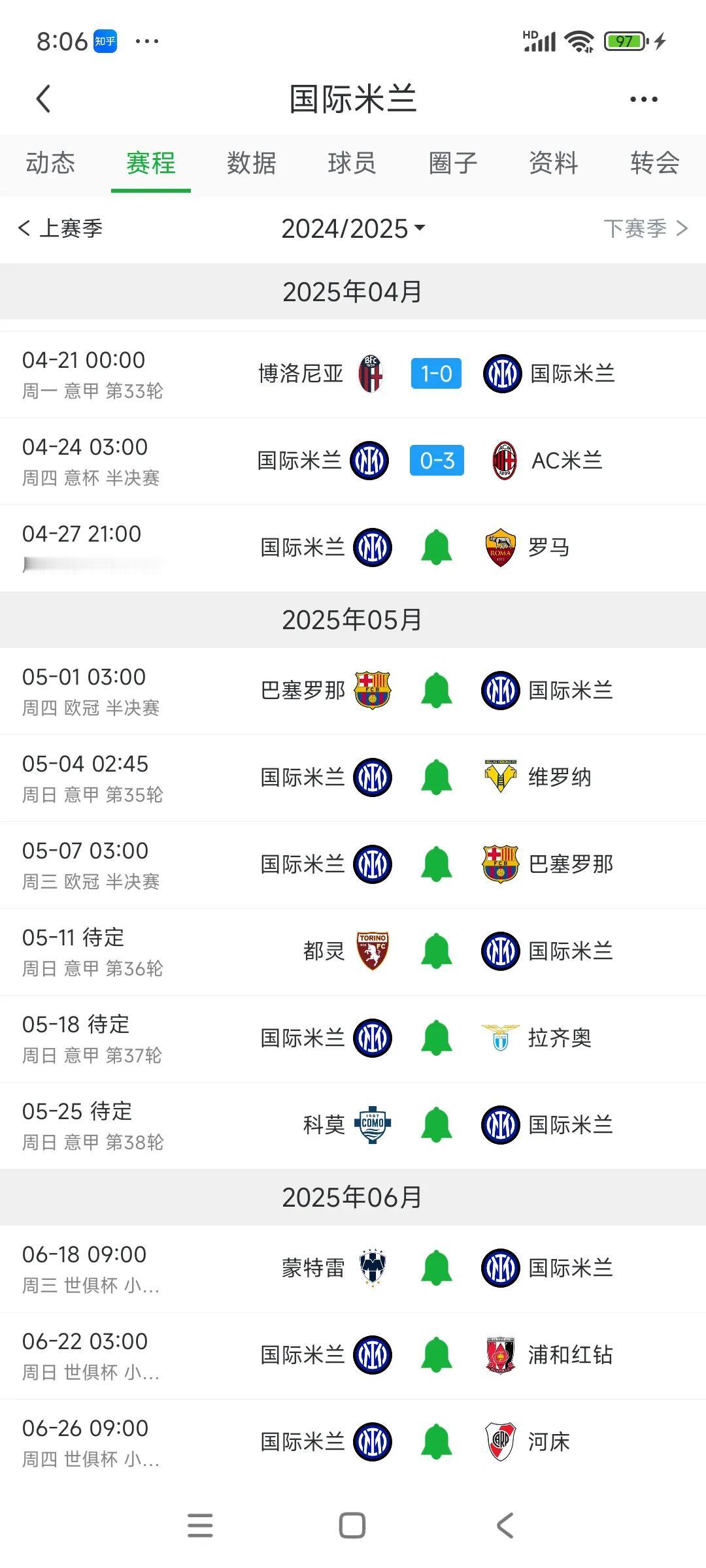Image resolution: width=706 pixels, height=1568 pixels.
Task: Tap the AC米兰 team crest
Action: (504, 461)
